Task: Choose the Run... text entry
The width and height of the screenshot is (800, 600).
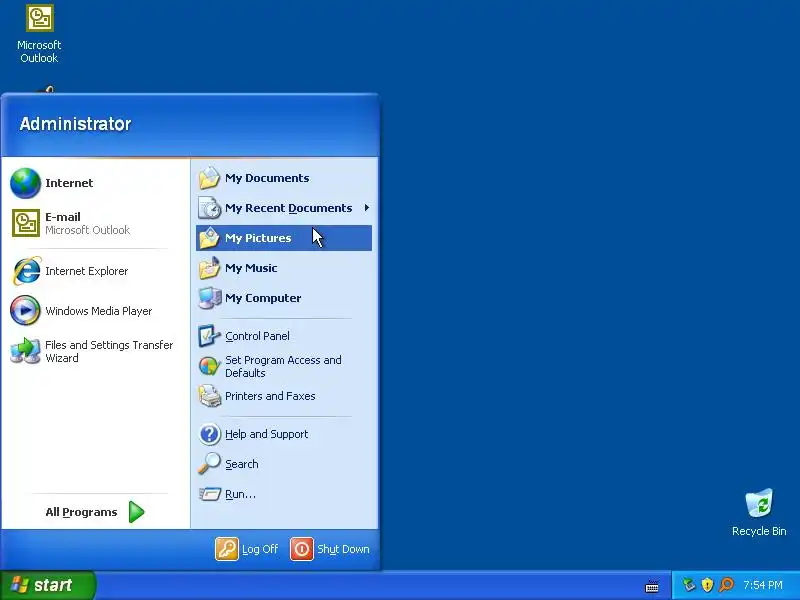Action: coord(240,494)
